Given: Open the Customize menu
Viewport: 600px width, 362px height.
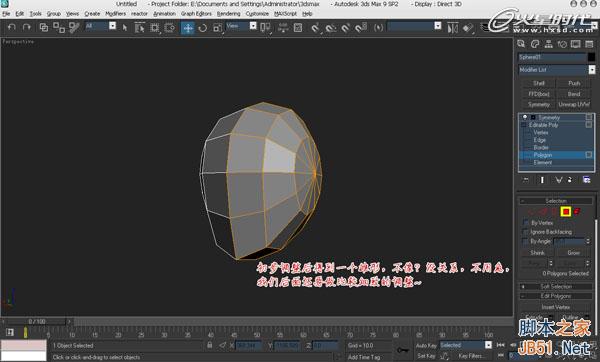Looking at the screenshot, I should tap(257, 13).
